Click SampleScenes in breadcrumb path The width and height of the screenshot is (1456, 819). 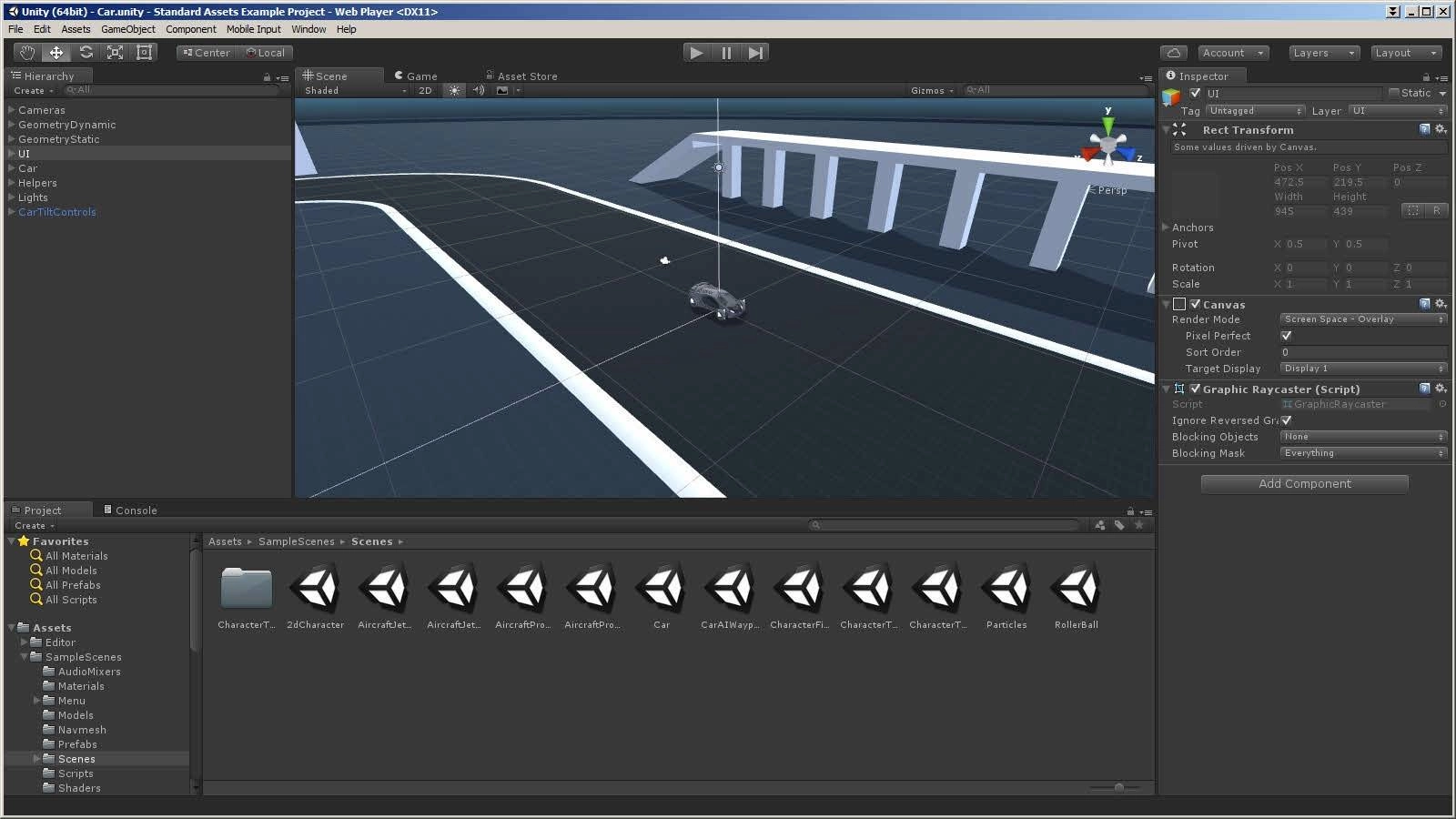297,541
